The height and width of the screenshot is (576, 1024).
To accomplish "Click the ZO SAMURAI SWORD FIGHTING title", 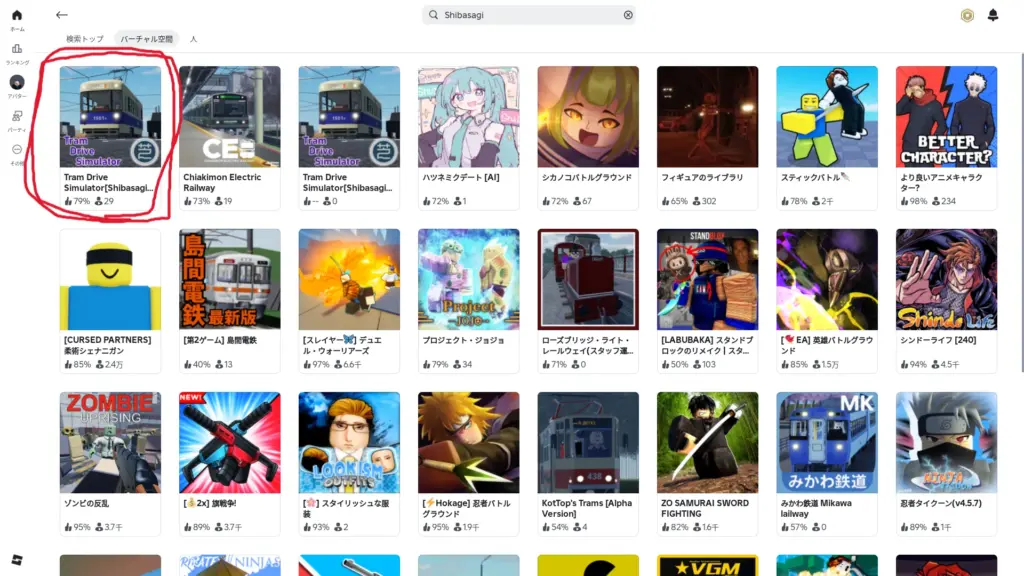I will (x=705, y=508).
